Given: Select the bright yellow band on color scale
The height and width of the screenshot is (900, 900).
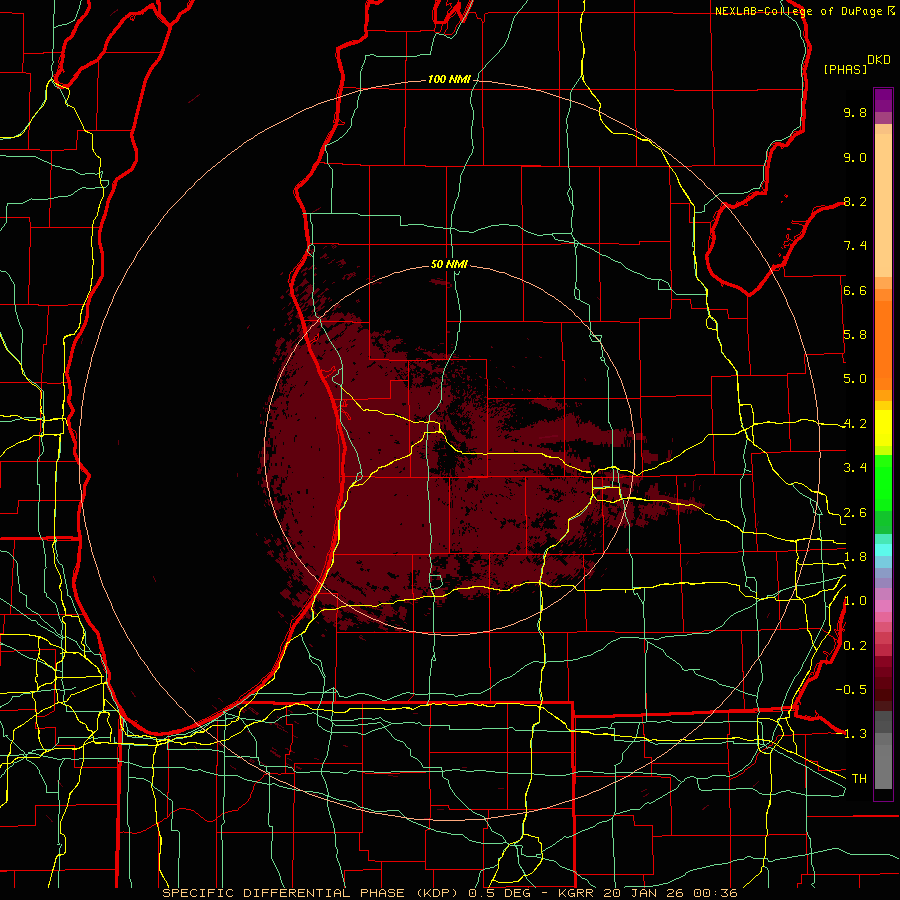Looking at the screenshot, I should tap(883, 428).
